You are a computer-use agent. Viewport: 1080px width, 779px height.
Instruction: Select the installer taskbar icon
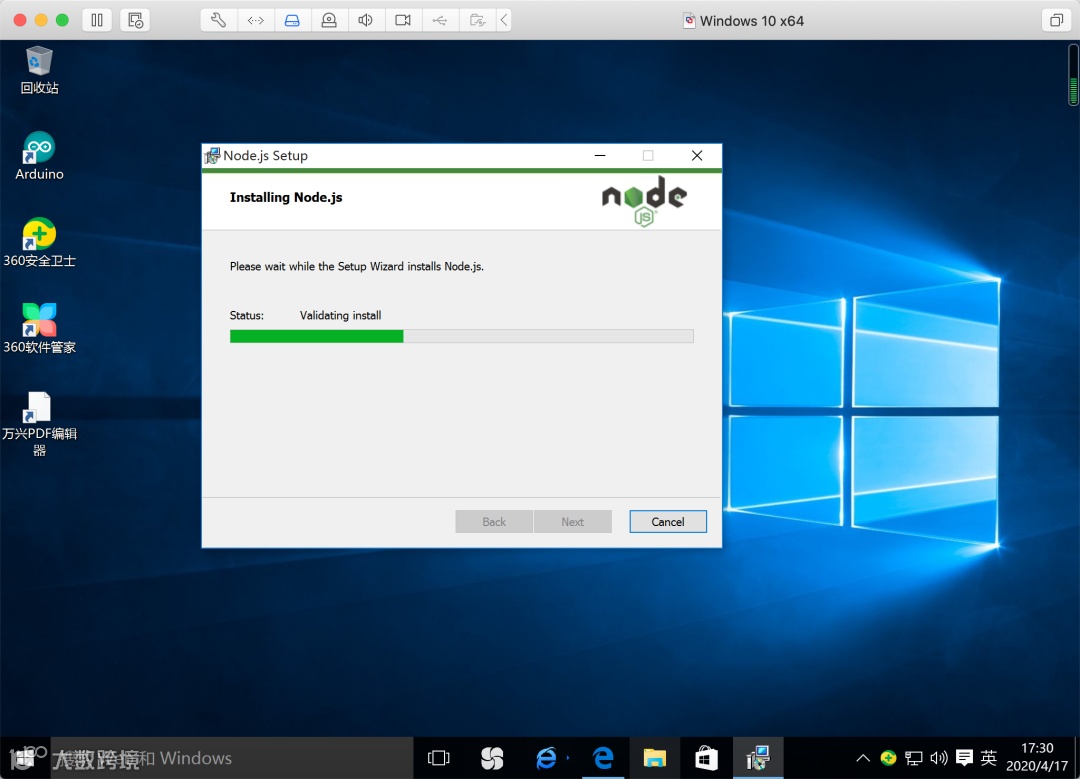point(758,758)
